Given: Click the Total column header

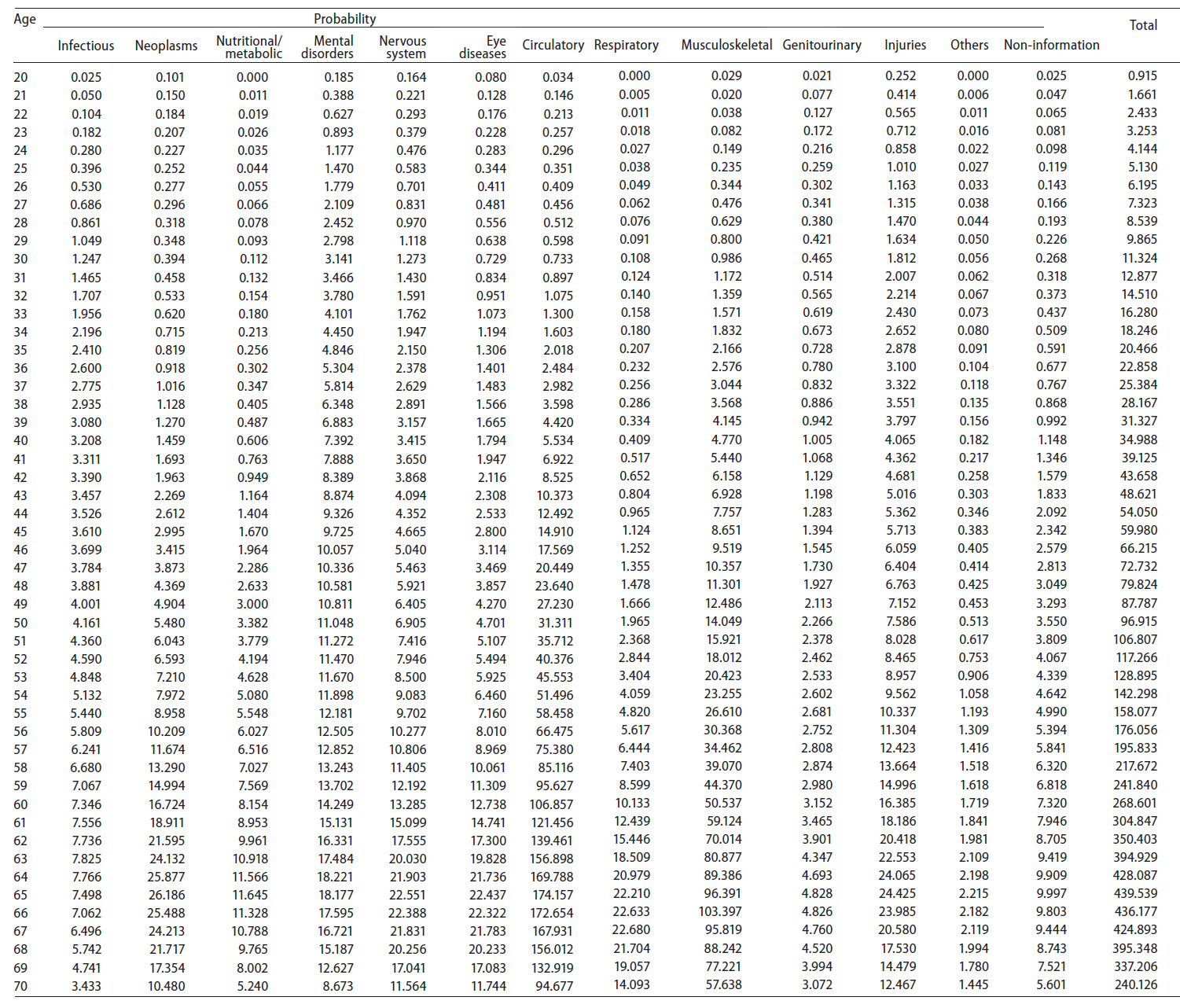Looking at the screenshot, I should click(x=1143, y=25).
